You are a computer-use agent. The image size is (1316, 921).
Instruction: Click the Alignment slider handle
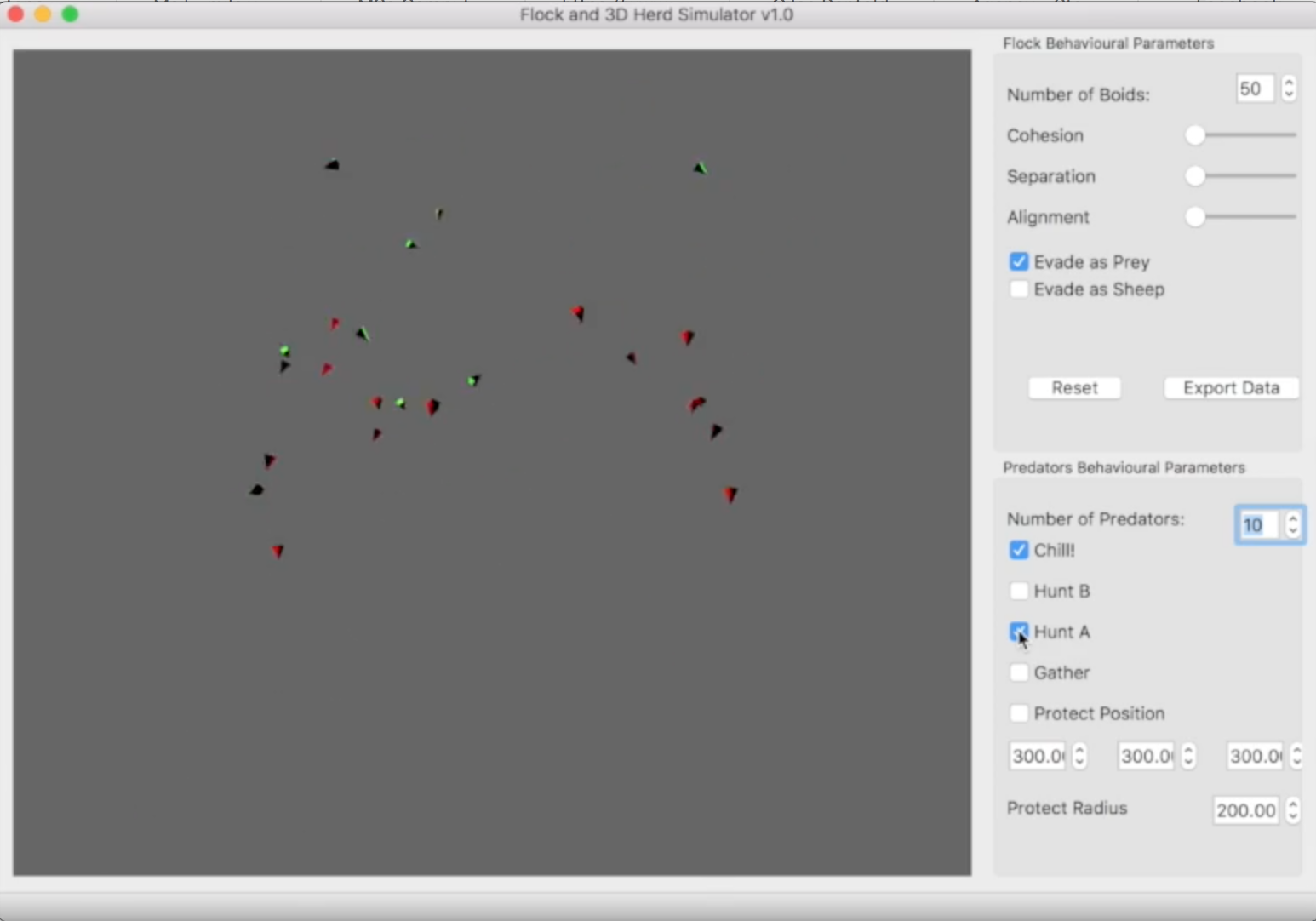tap(1195, 217)
